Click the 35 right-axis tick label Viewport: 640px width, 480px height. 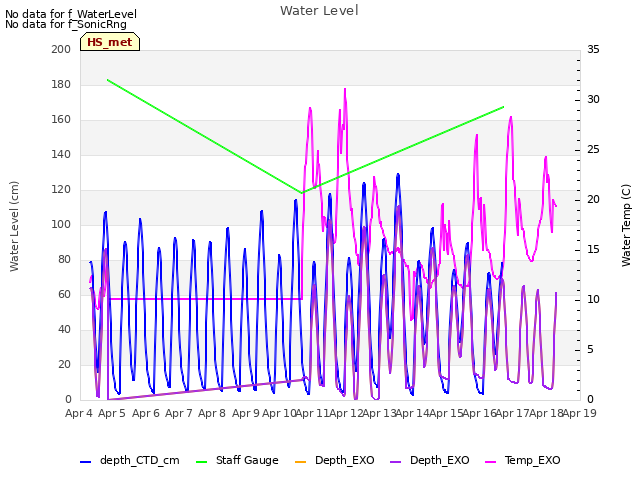(x=593, y=49)
